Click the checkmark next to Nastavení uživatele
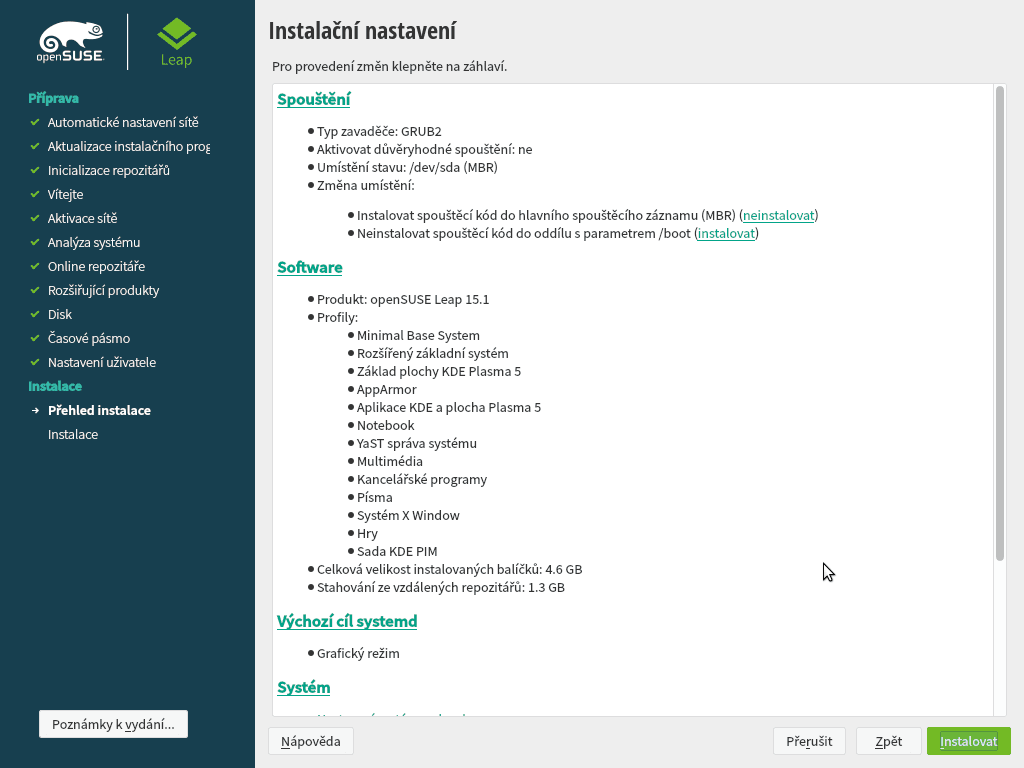 (x=35, y=362)
